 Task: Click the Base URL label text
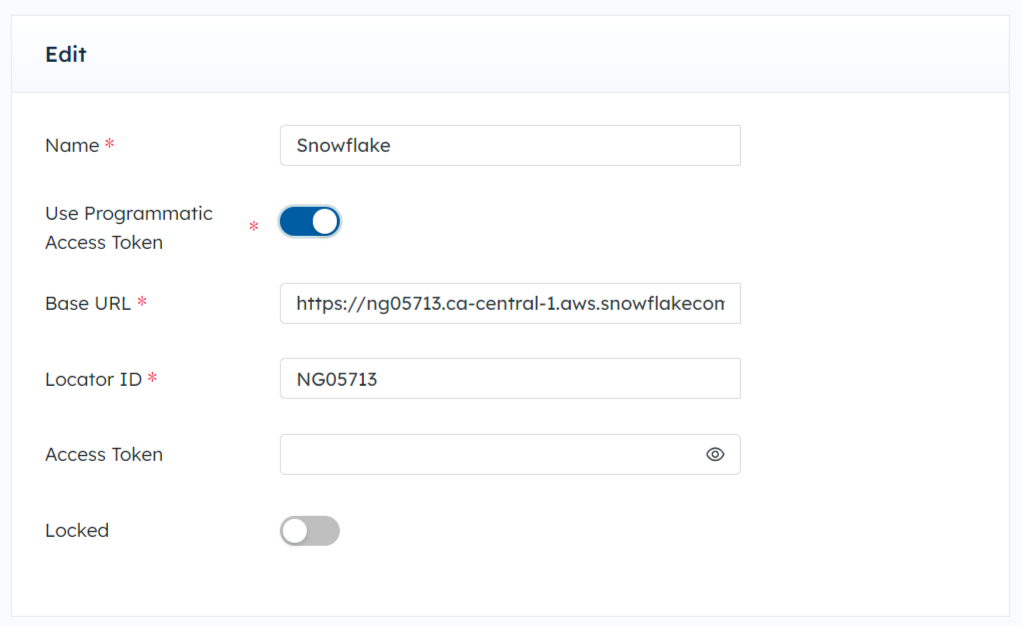pos(88,304)
